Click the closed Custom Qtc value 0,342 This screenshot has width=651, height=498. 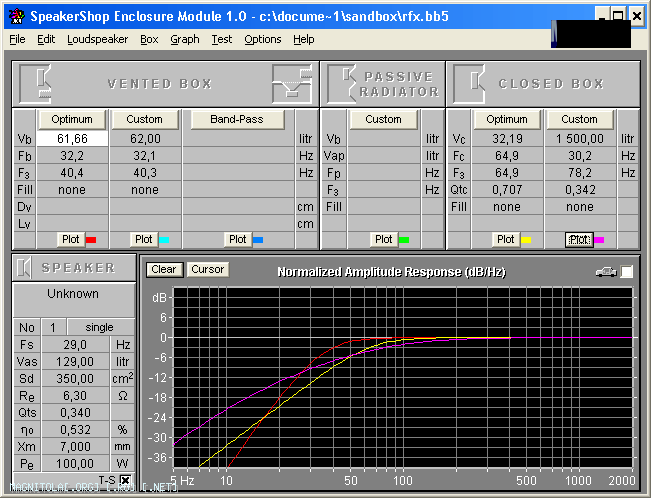click(x=580, y=190)
